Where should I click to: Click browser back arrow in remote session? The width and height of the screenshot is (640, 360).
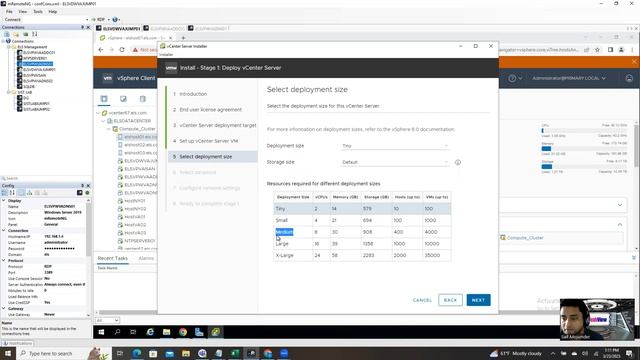(101, 49)
